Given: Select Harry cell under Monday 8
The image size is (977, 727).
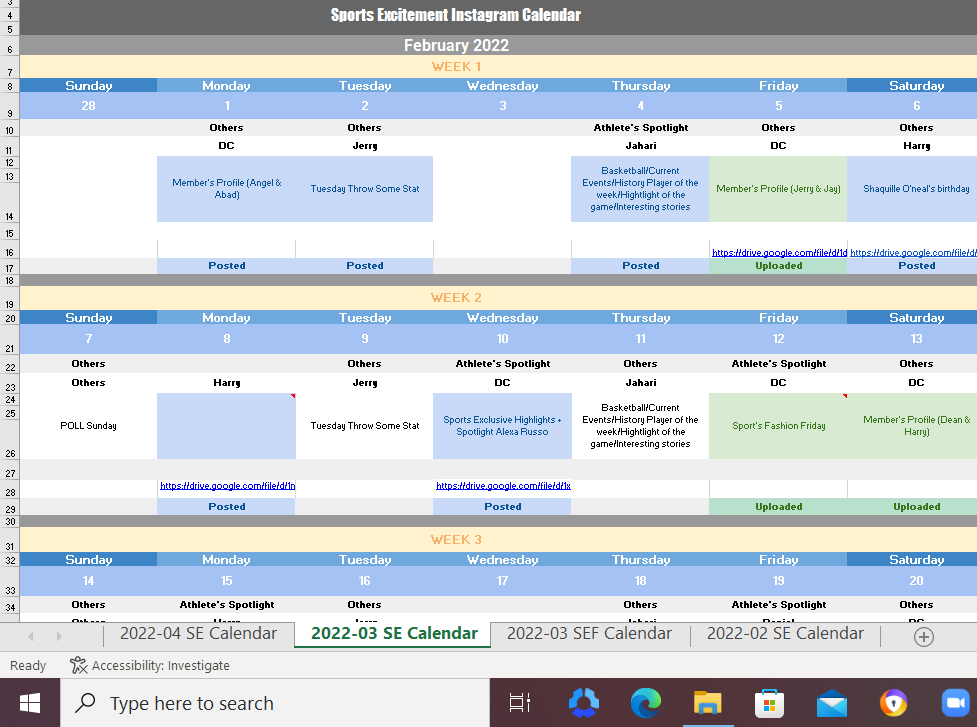Looking at the screenshot, I should (x=226, y=383).
